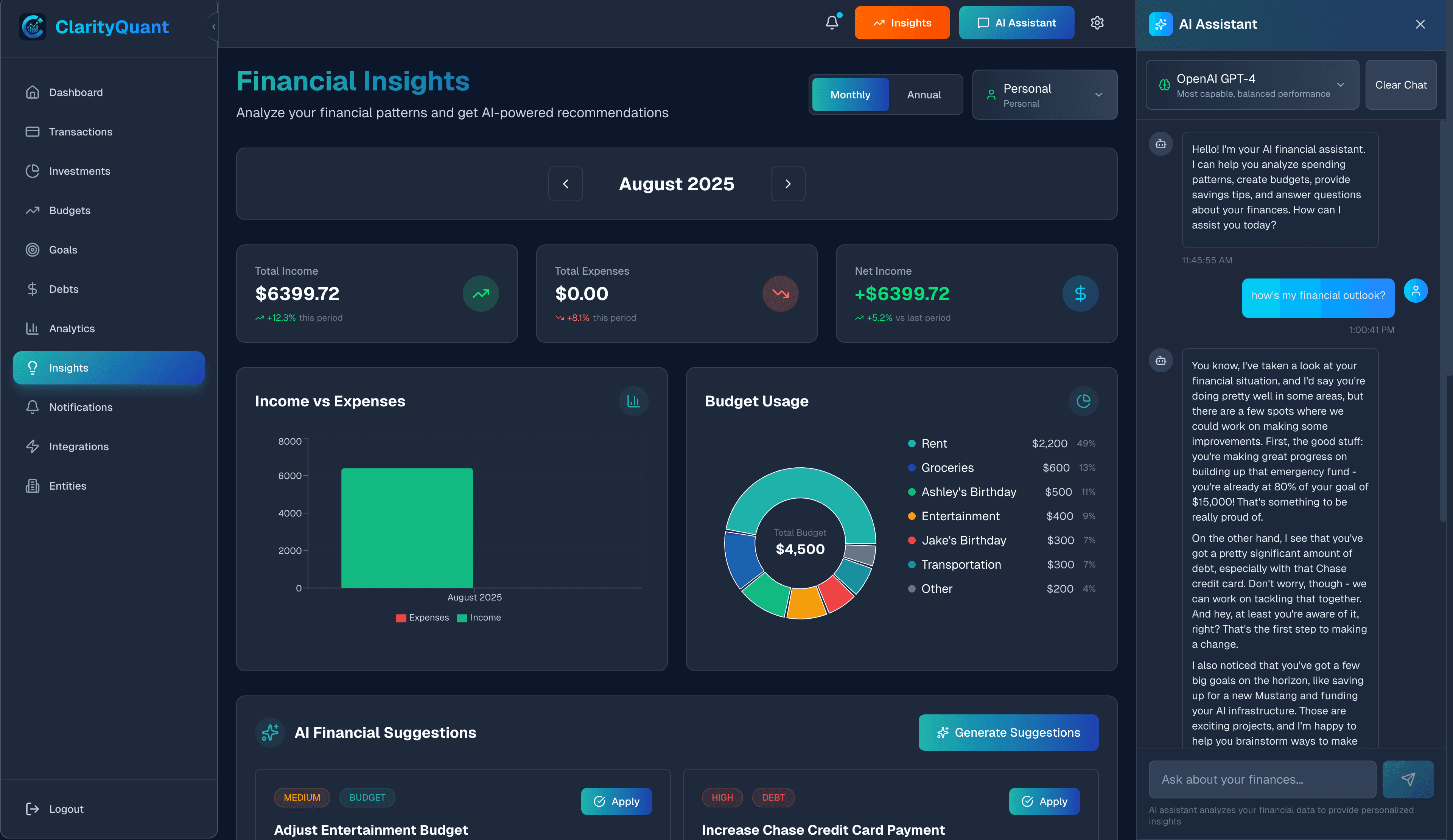This screenshot has width=1453, height=840.
Task: Click the Rent teal legend dot
Action: (x=912, y=443)
